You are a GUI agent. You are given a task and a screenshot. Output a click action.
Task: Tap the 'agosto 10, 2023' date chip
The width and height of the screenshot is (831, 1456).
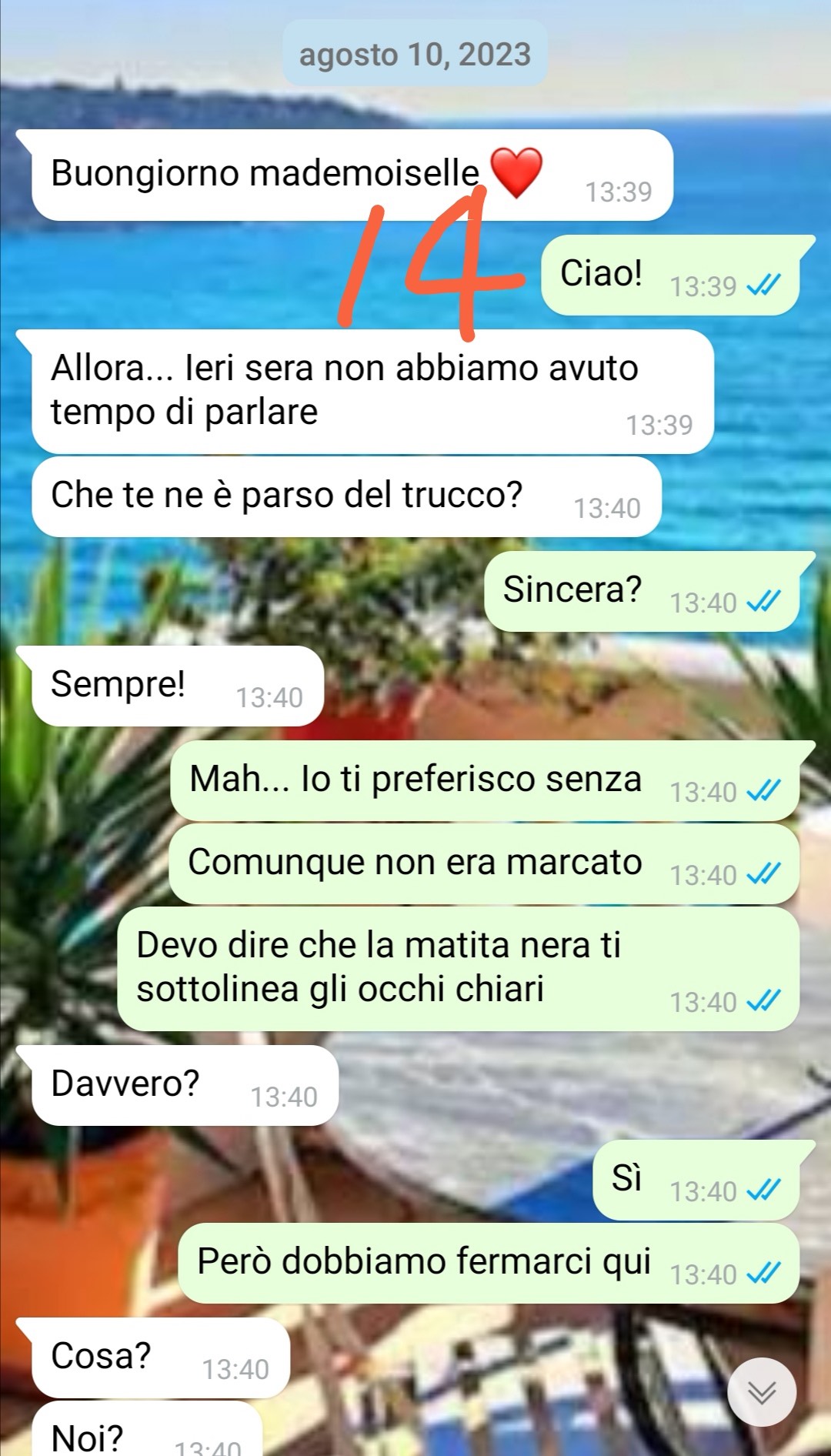click(415, 54)
